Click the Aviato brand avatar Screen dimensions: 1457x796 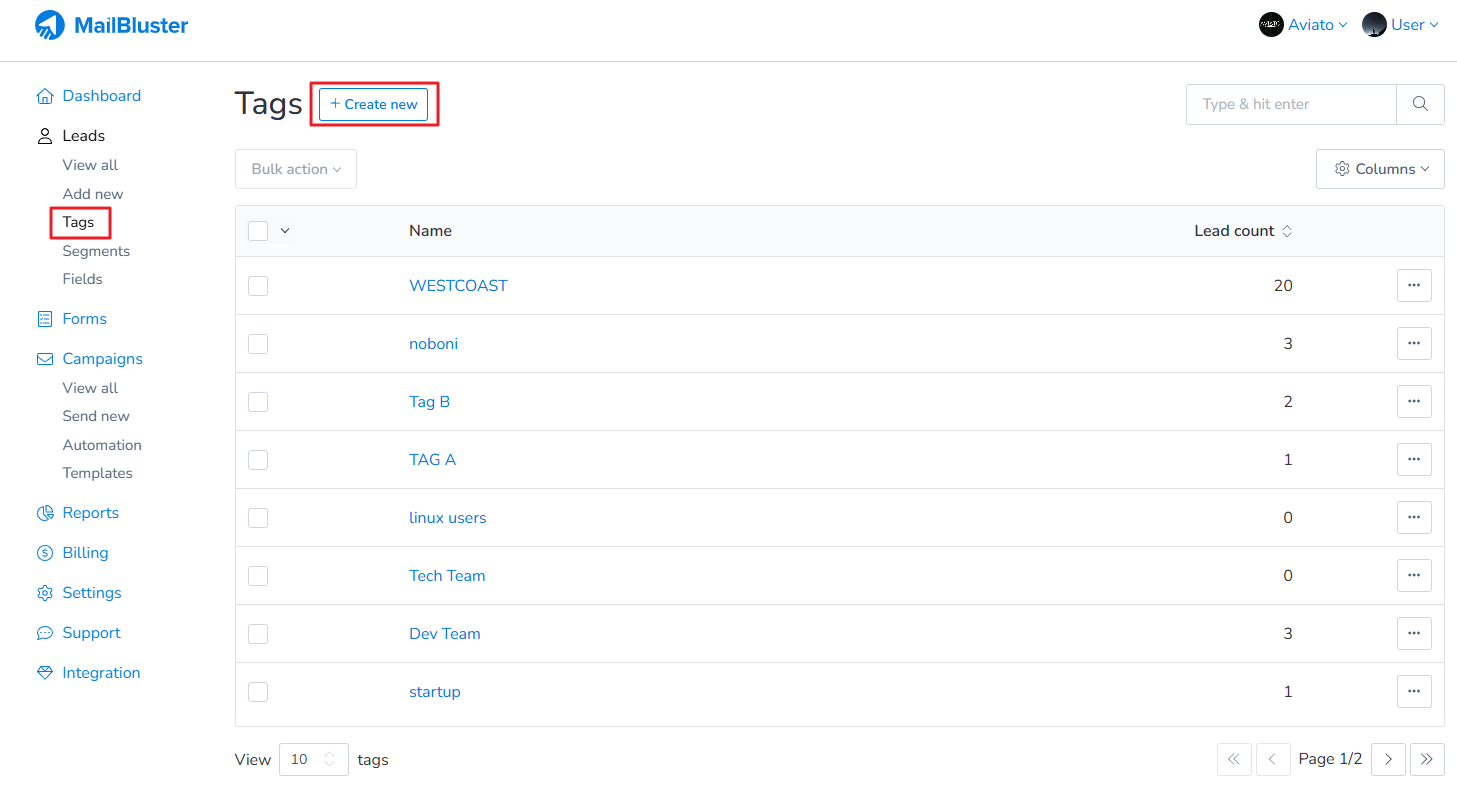(1271, 25)
